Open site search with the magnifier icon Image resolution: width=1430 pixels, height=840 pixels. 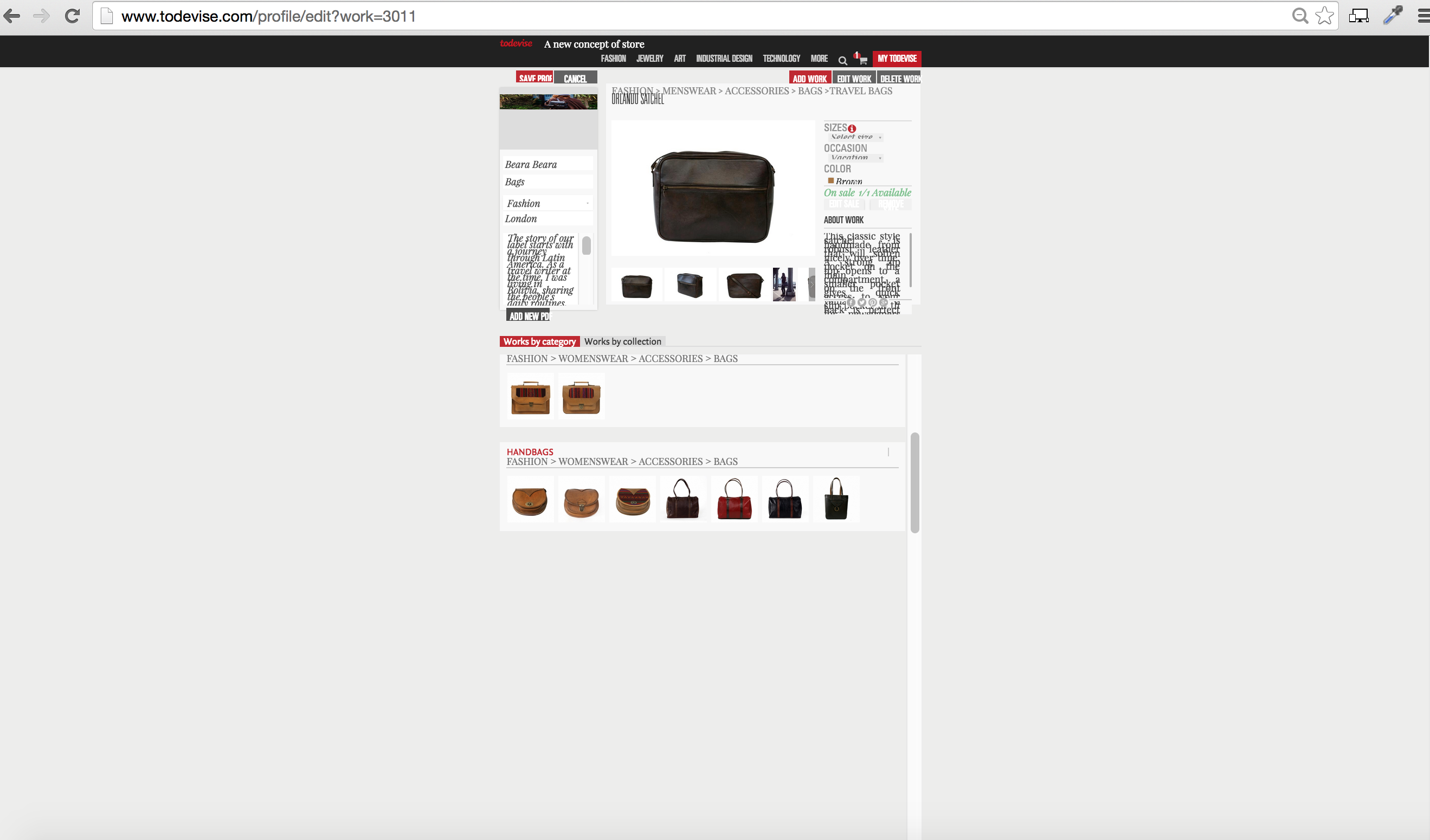pos(843,60)
